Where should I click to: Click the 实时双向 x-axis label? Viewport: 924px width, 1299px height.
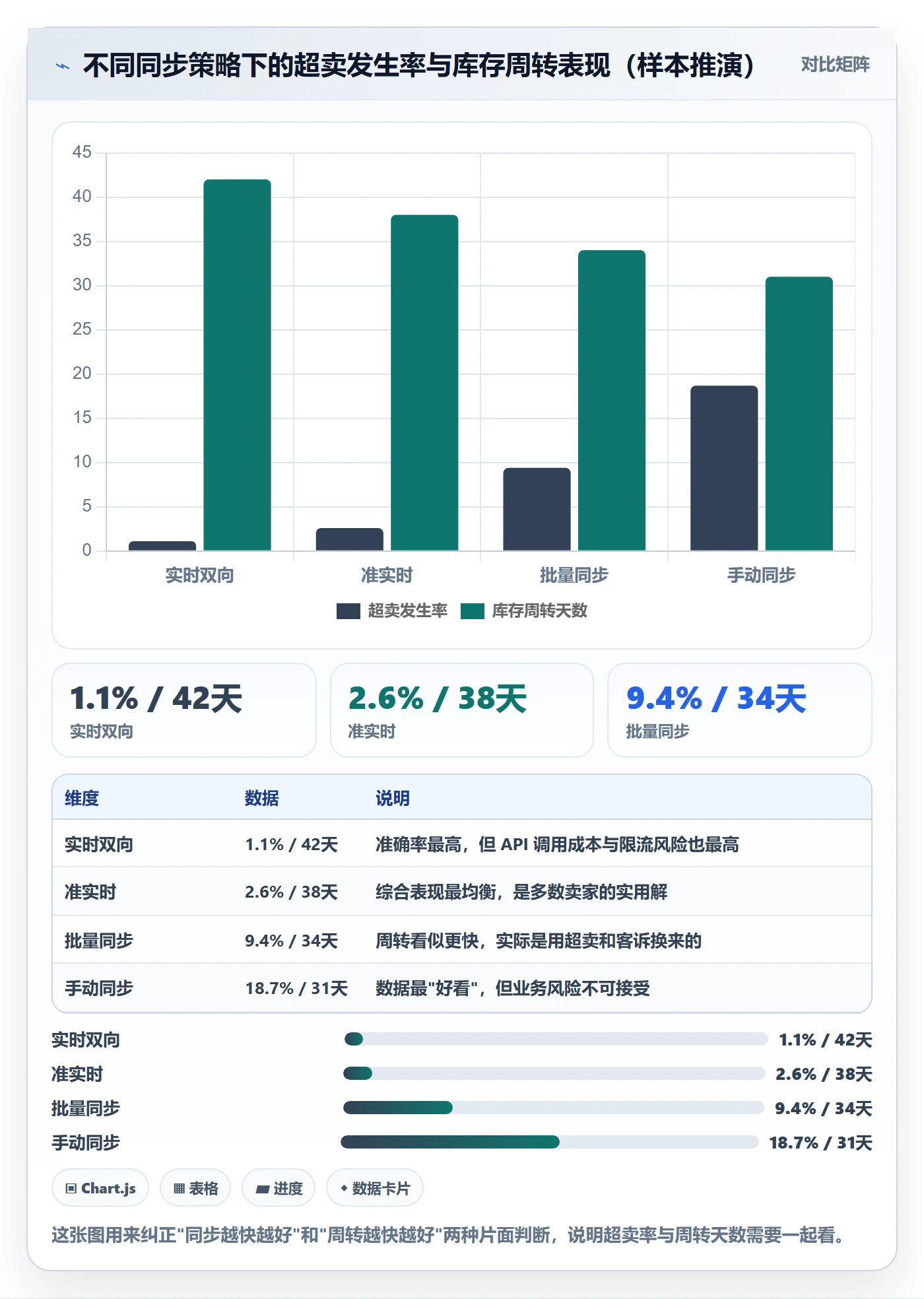click(199, 575)
